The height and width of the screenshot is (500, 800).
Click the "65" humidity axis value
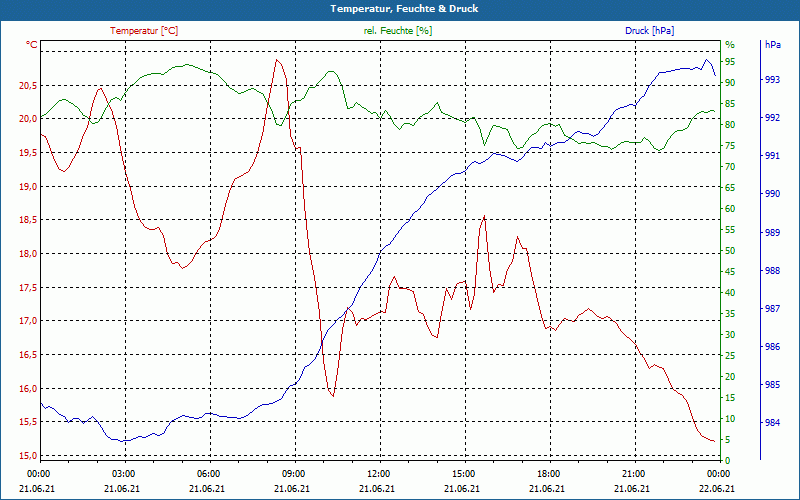(730, 188)
